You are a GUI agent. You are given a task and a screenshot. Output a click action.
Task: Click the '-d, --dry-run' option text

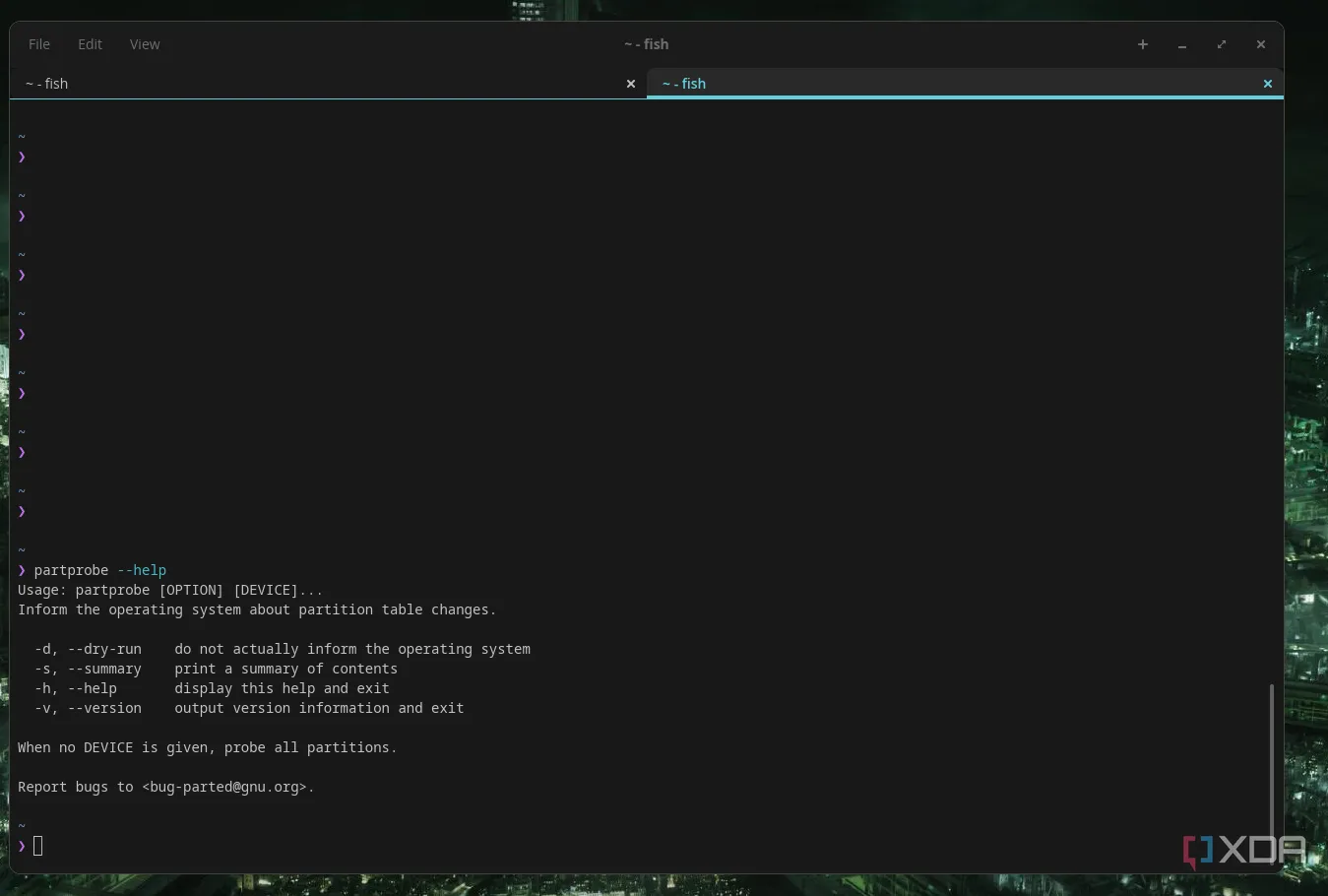[x=88, y=649]
